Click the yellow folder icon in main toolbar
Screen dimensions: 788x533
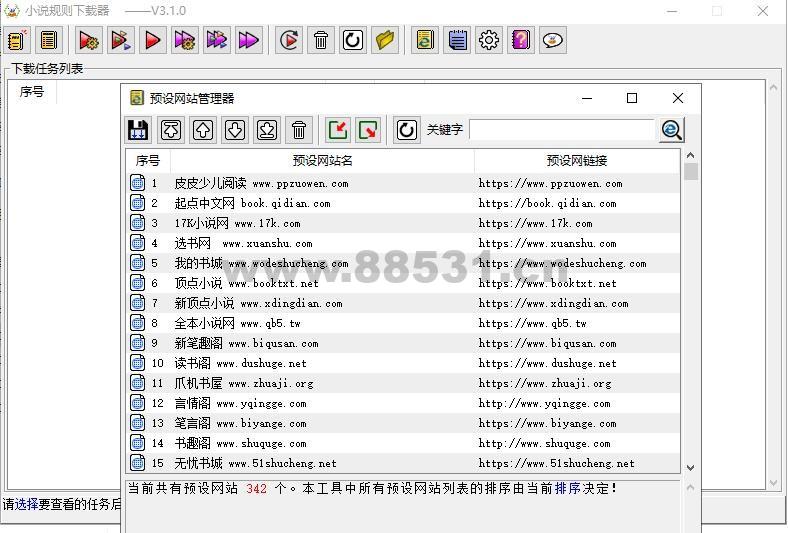385,40
